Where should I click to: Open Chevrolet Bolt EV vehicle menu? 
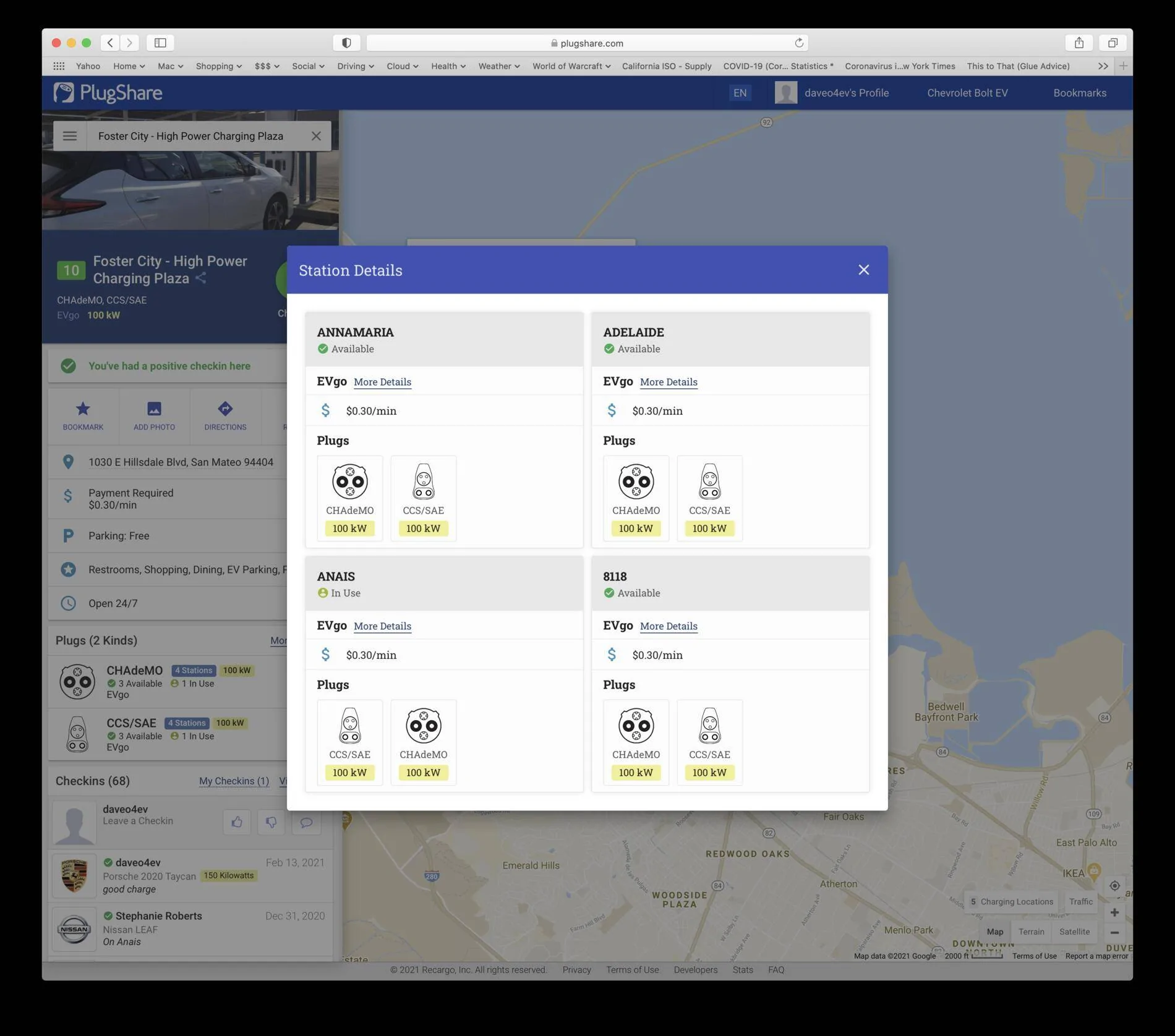[x=967, y=93]
